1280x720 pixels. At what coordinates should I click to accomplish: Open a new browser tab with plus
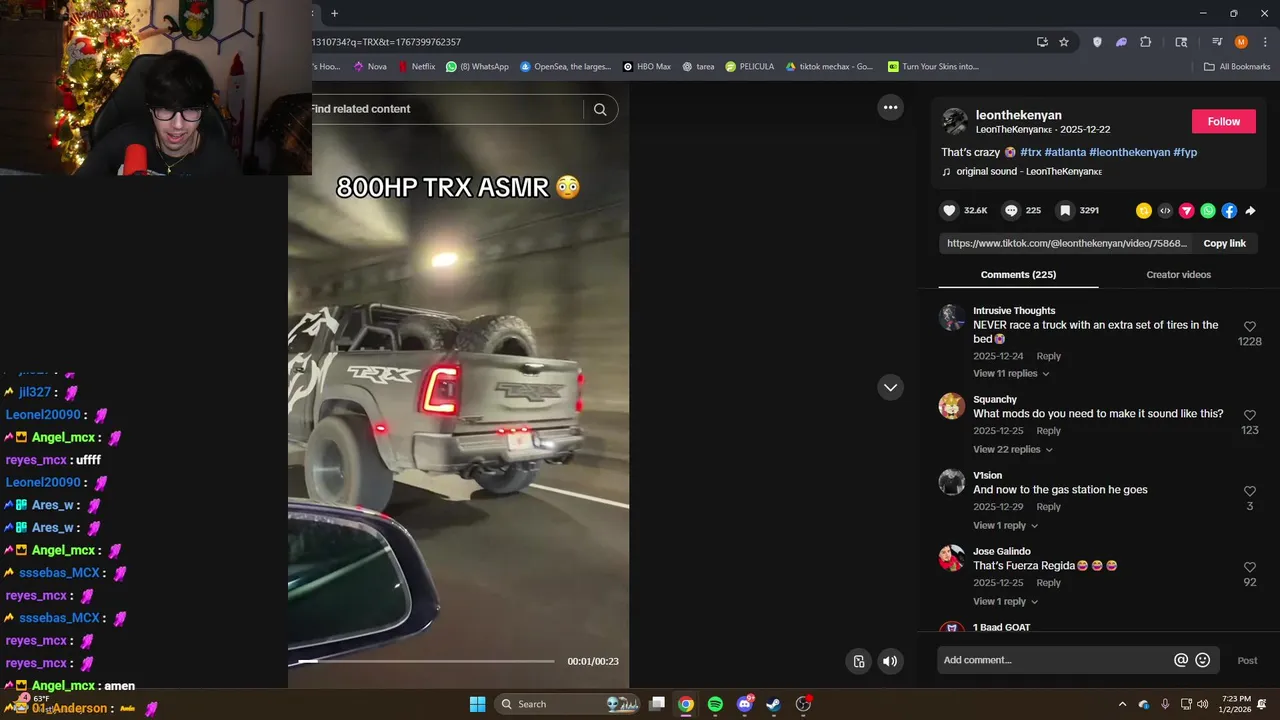click(x=334, y=13)
